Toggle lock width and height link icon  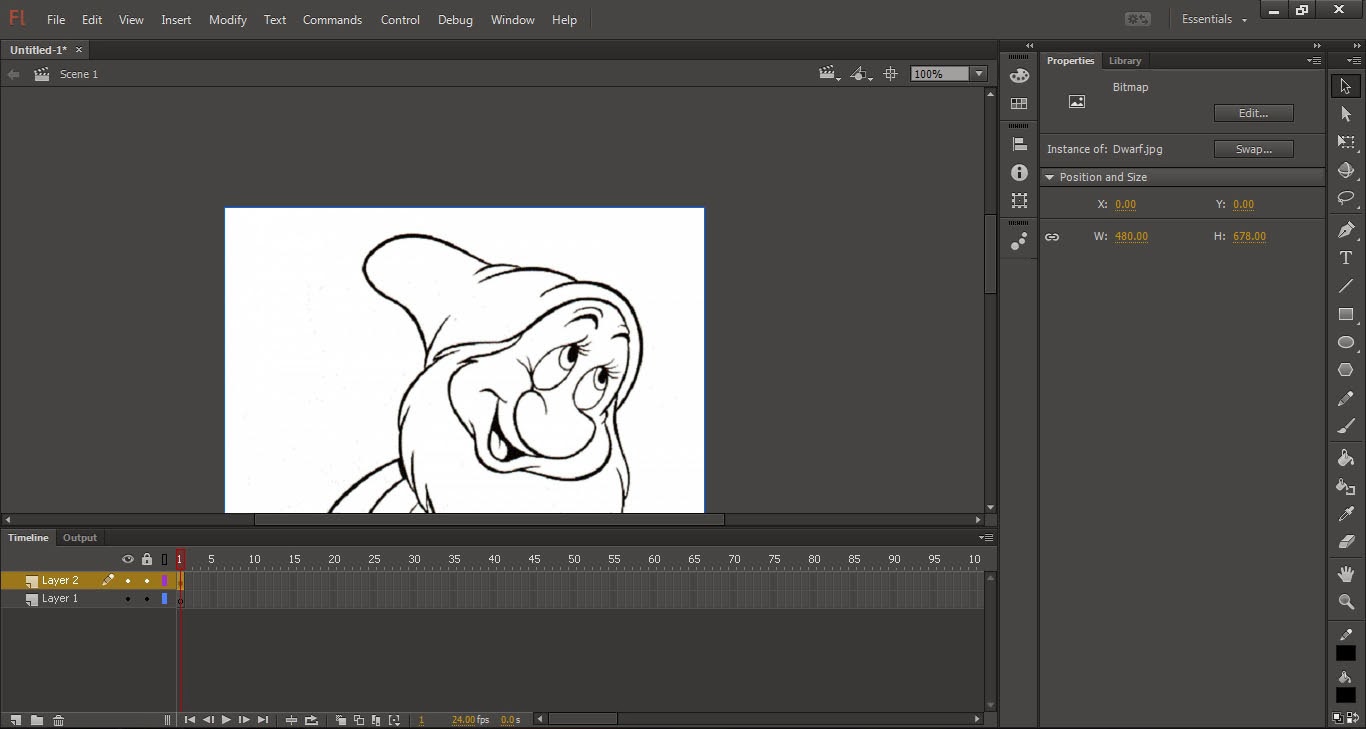pyautogui.click(x=1052, y=237)
